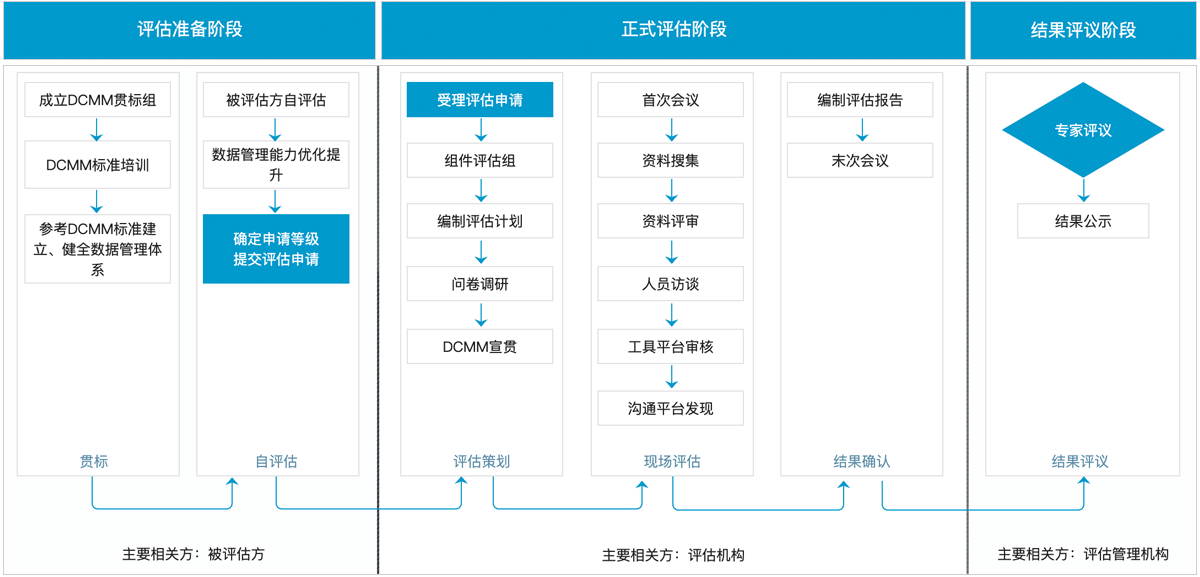1200x577 pixels.
Task: Select the 首次会议 step box
Action: click(x=671, y=100)
